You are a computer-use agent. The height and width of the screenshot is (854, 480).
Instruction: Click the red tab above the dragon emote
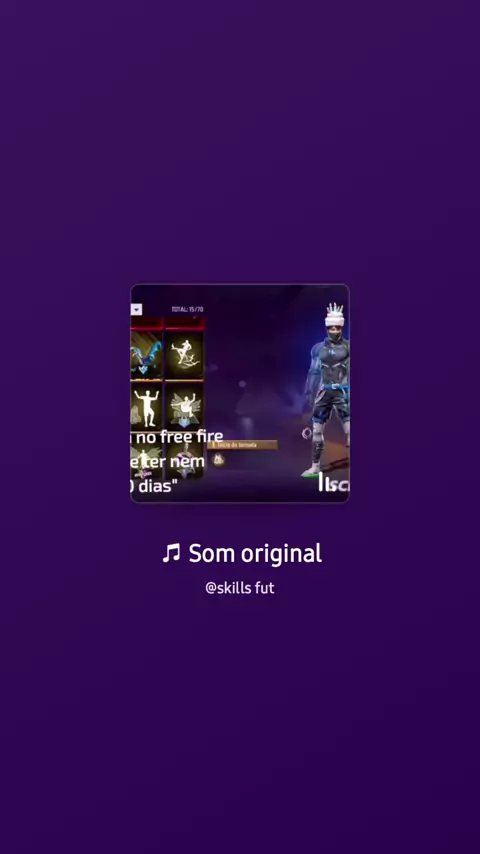coord(147,324)
